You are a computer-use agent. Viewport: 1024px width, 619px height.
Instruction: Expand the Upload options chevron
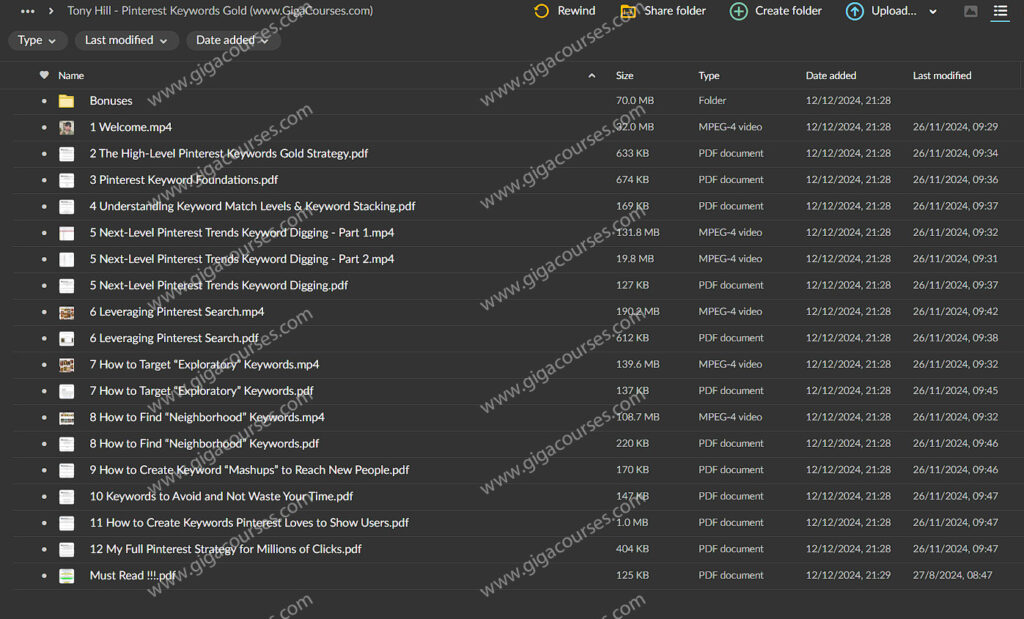(933, 12)
